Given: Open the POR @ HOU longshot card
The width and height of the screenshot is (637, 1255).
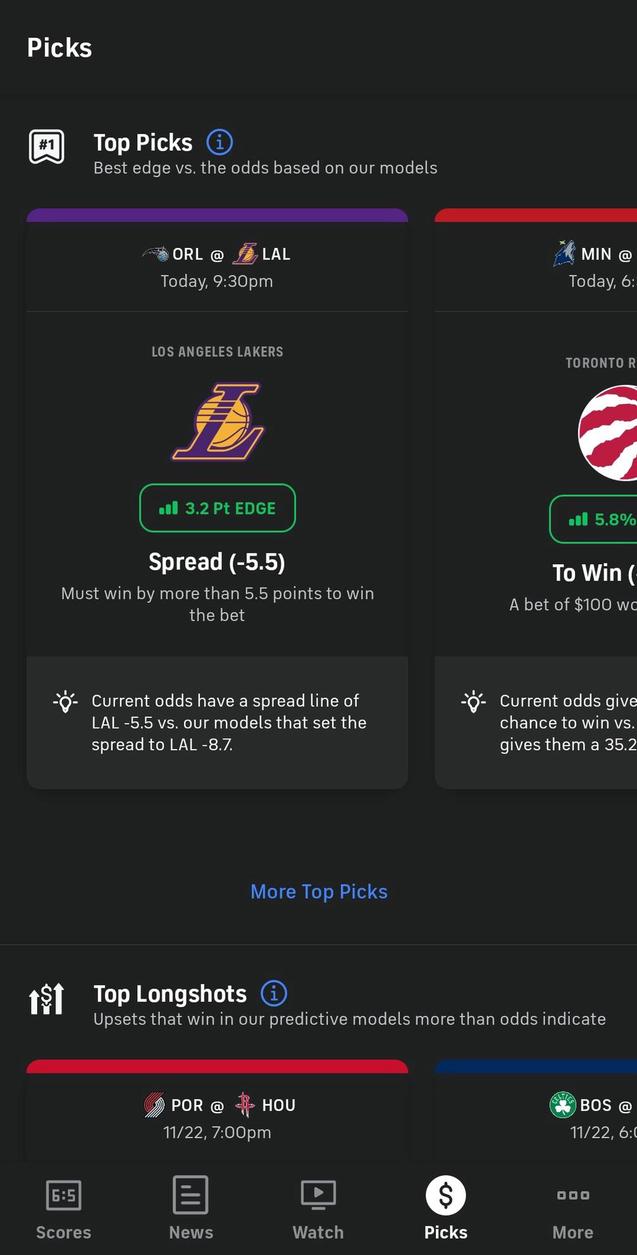Looking at the screenshot, I should pyautogui.click(x=217, y=1116).
